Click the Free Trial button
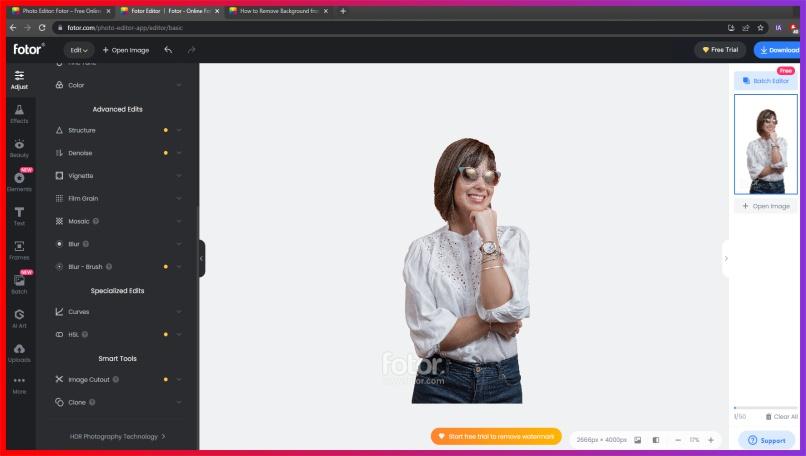Screen dimensions: 806x456 (x=720, y=50)
